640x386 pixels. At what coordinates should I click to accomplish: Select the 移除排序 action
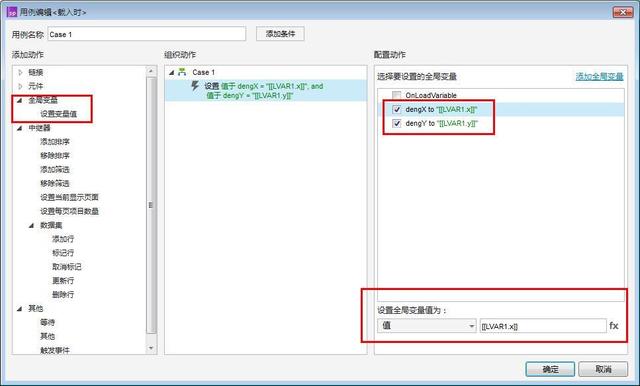(55, 155)
